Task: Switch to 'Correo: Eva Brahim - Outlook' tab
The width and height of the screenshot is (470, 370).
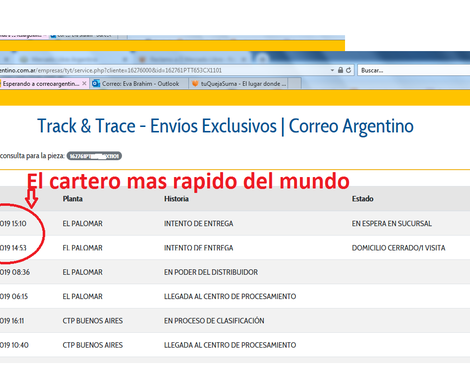Action: (139, 83)
